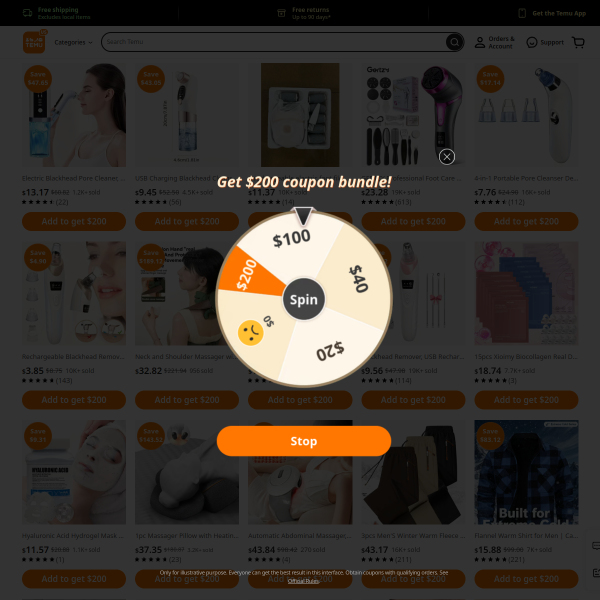Click the Search Temu input field
The width and height of the screenshot is (600, 600).
[273, 42]
